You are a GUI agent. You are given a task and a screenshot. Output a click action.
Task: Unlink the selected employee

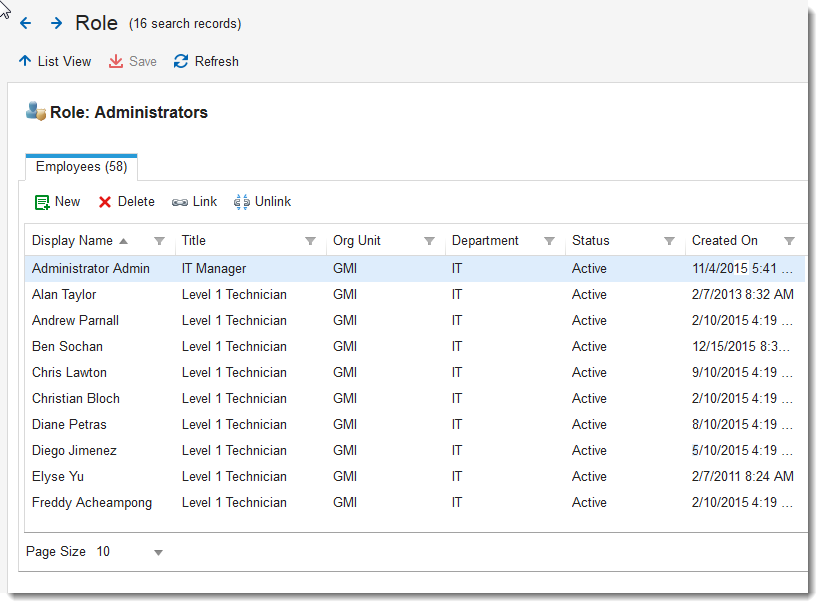(x=262, y=202)
